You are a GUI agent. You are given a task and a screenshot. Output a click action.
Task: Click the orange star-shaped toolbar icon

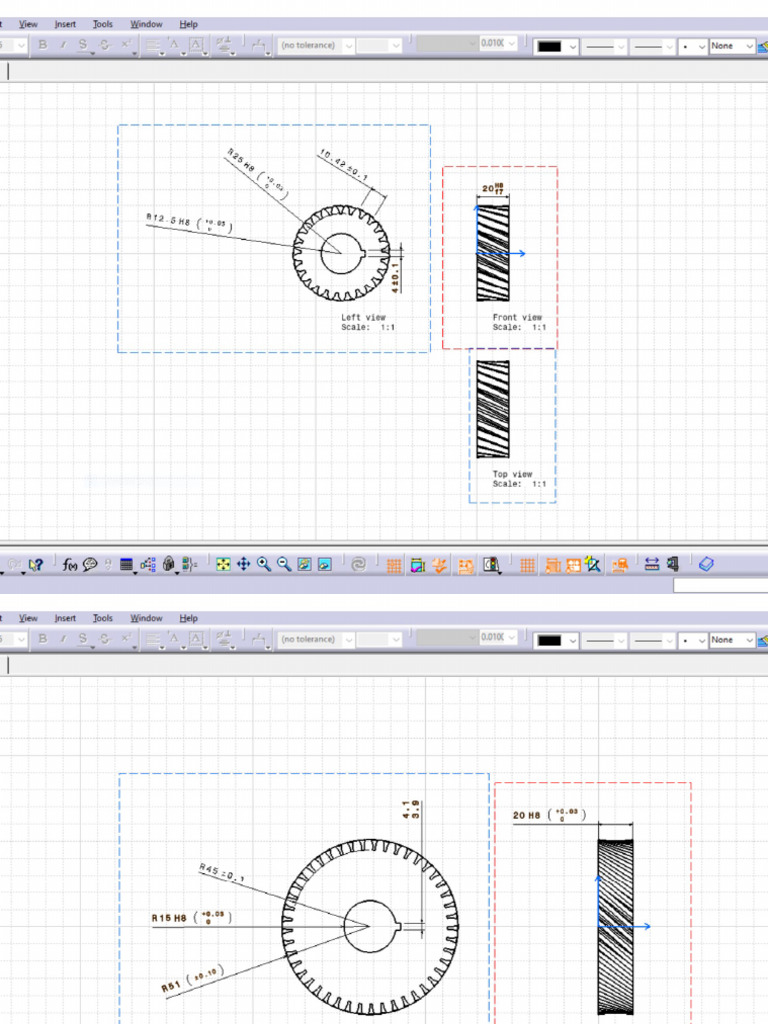[440, 566]
